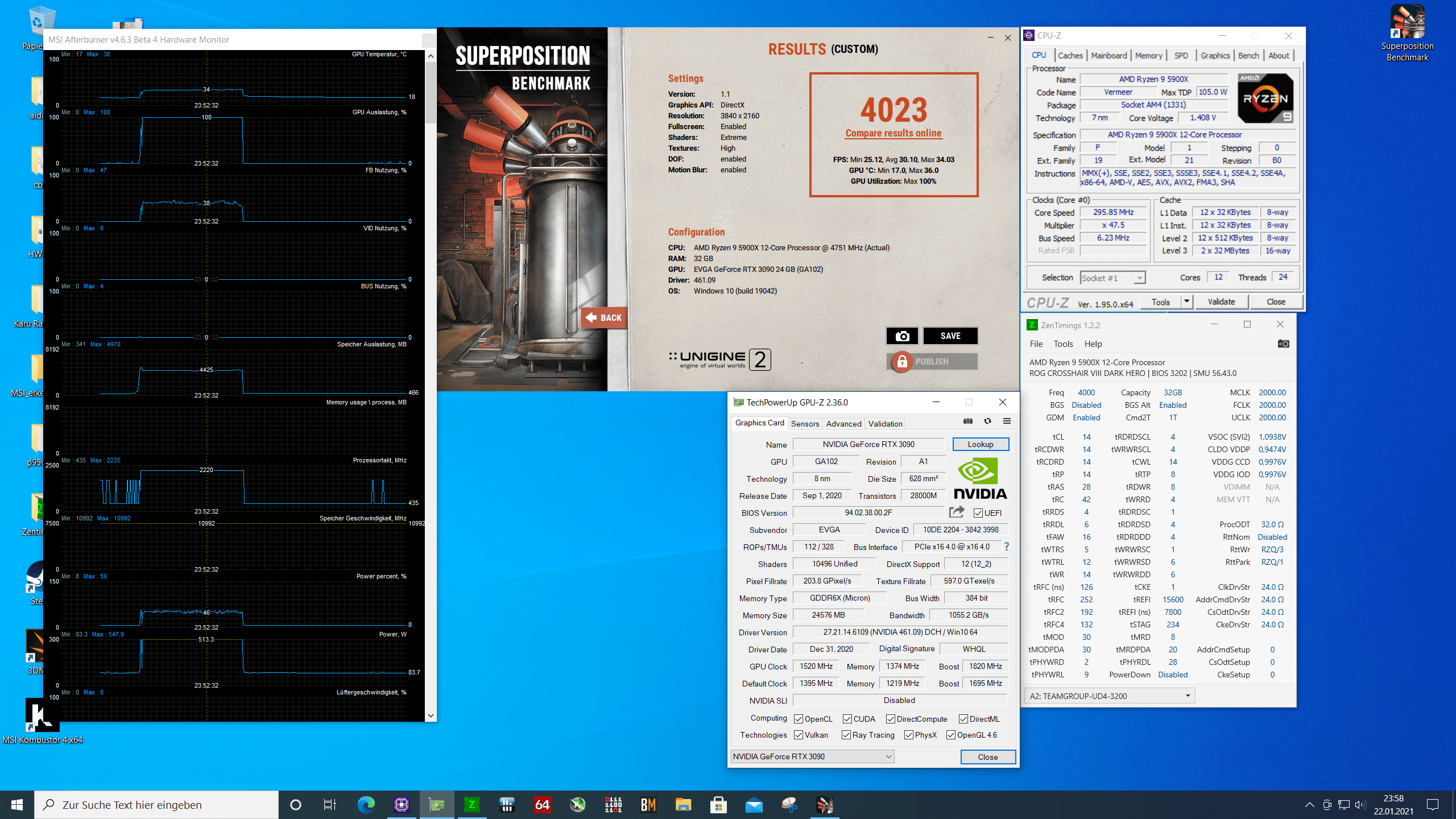Click GPU-Z refresh icon
Viewport: 1456px width, 819px height.
987,421
